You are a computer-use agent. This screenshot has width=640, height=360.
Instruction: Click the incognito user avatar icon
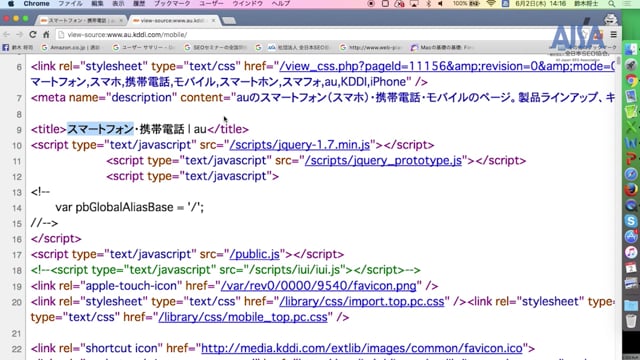tap(611, 19)
